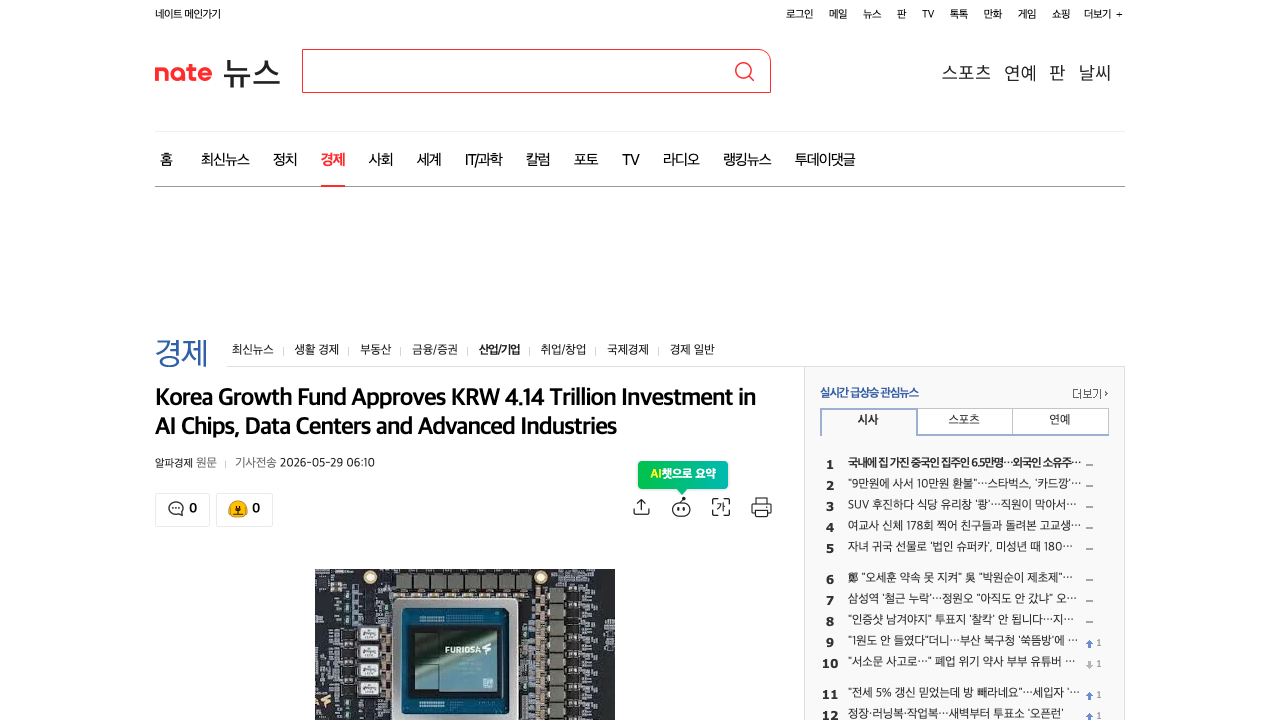Open the 쇼핑 link in top bar

click(x=1061, y=14)
